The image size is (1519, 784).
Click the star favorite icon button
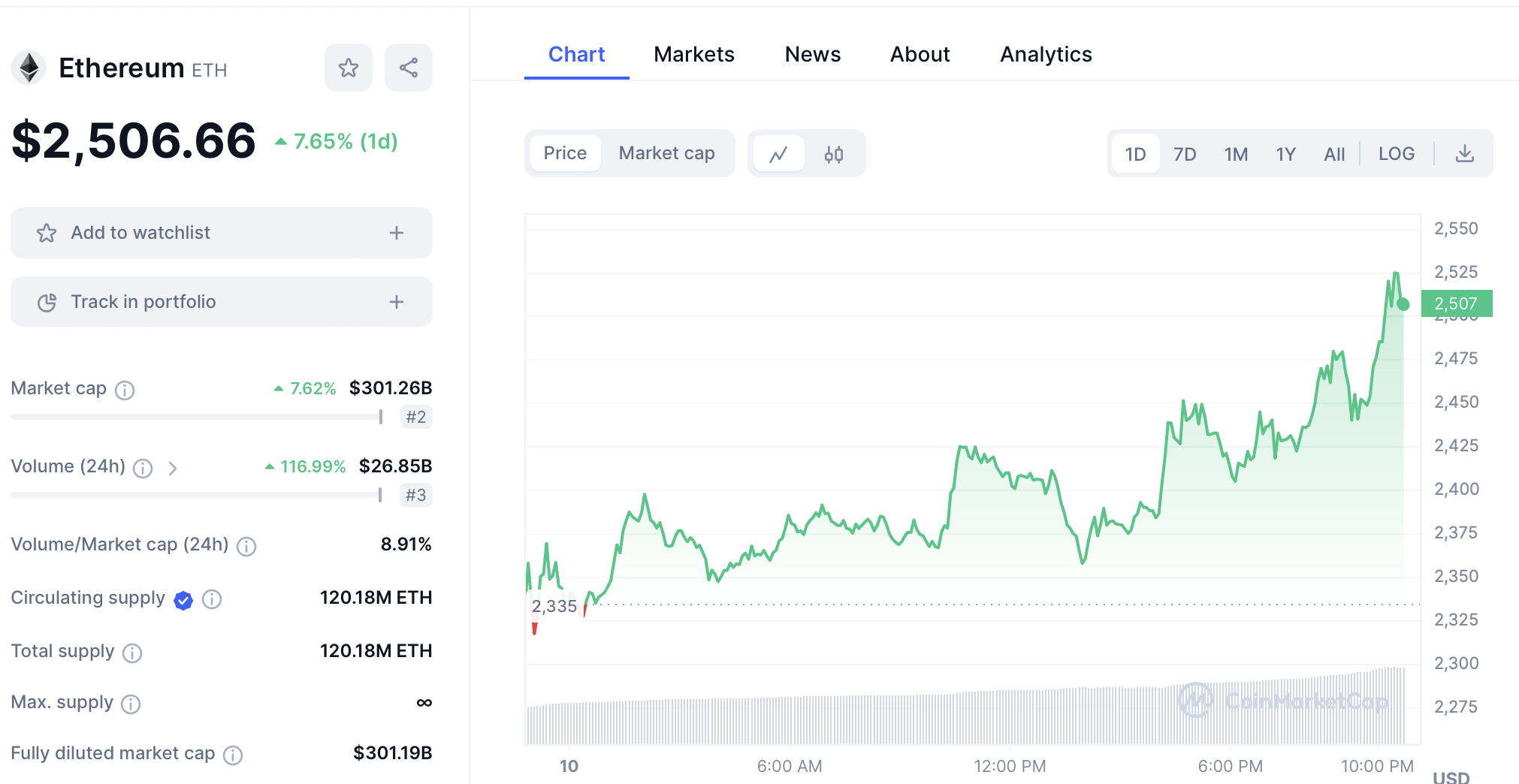pyautogui.click(x=348, y=68)
